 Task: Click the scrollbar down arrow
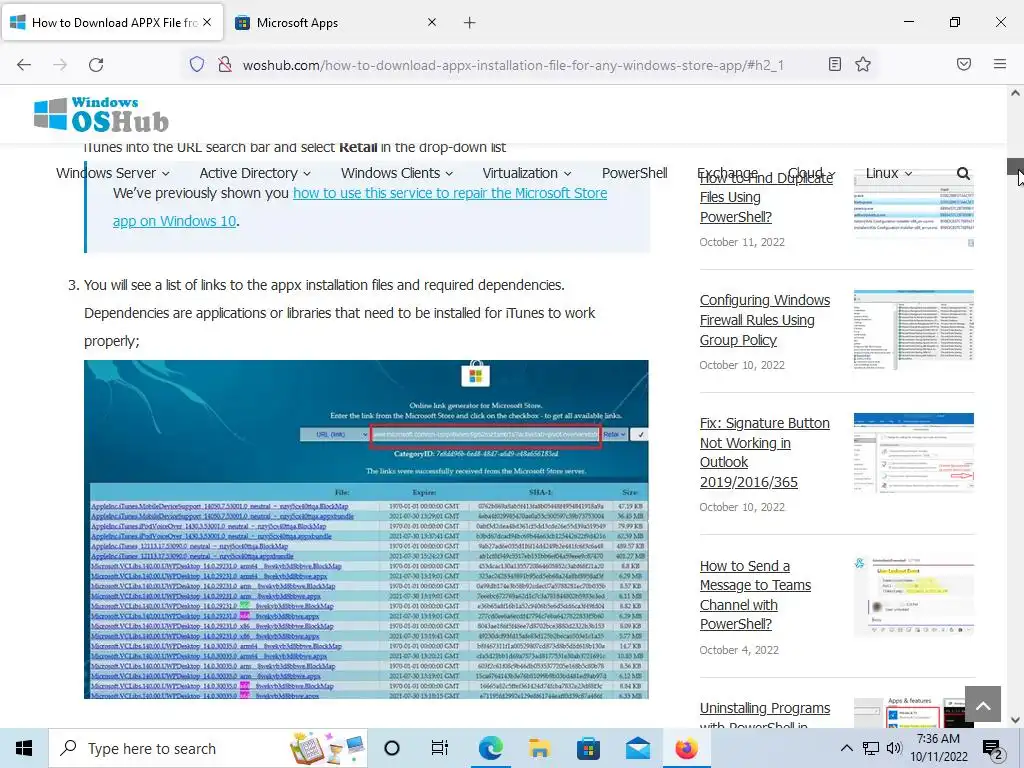pos(1015,720)
